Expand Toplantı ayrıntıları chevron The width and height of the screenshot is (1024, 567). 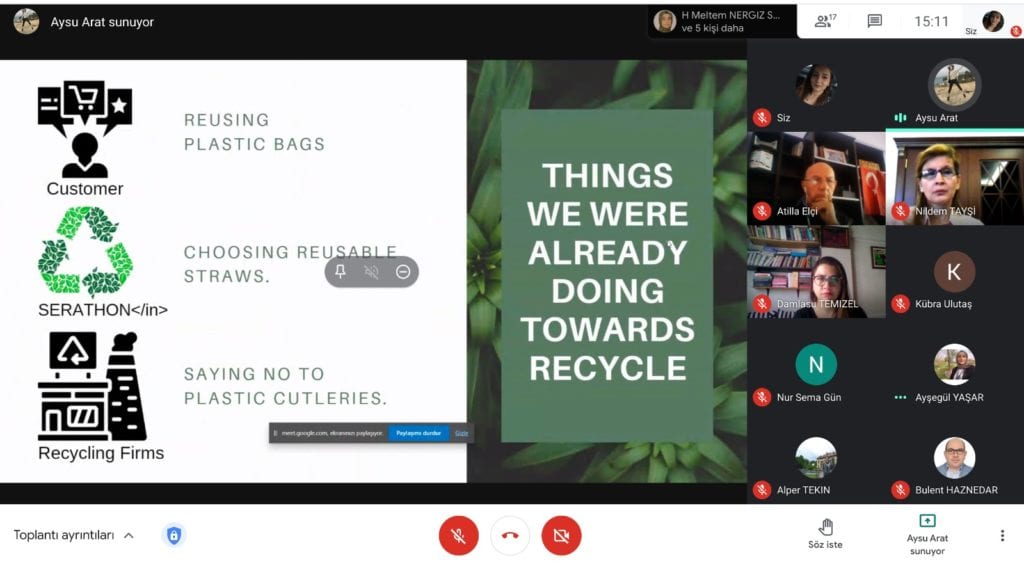tap(129, 536)
